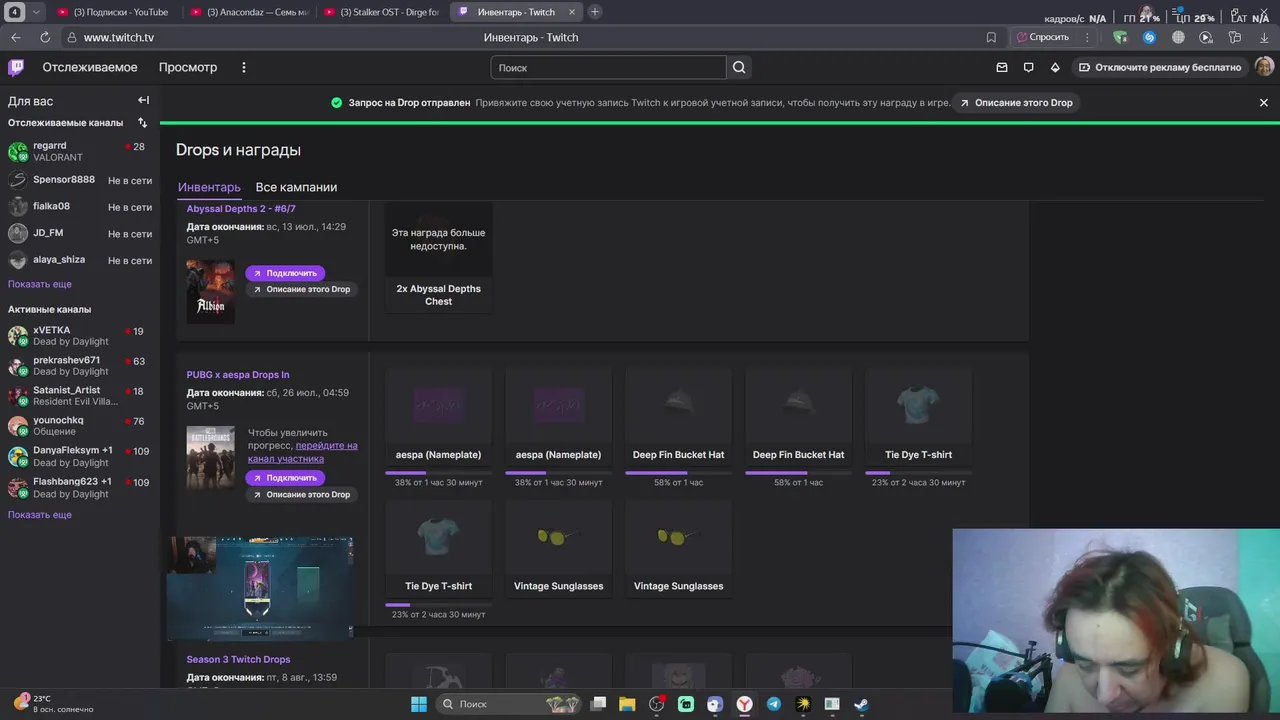Bookmark this page in the address bar
The width and height of the screenshot is (1280, 720).
(991, 37)
